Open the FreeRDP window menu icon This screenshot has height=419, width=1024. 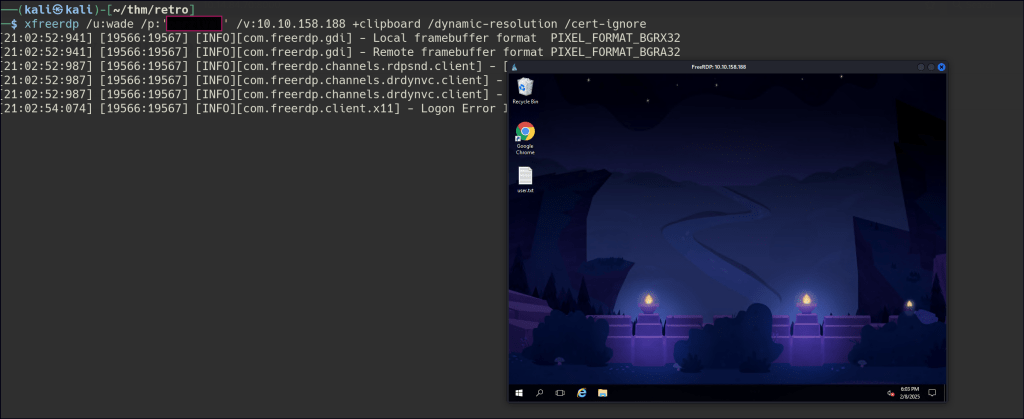tap(515, 66)
